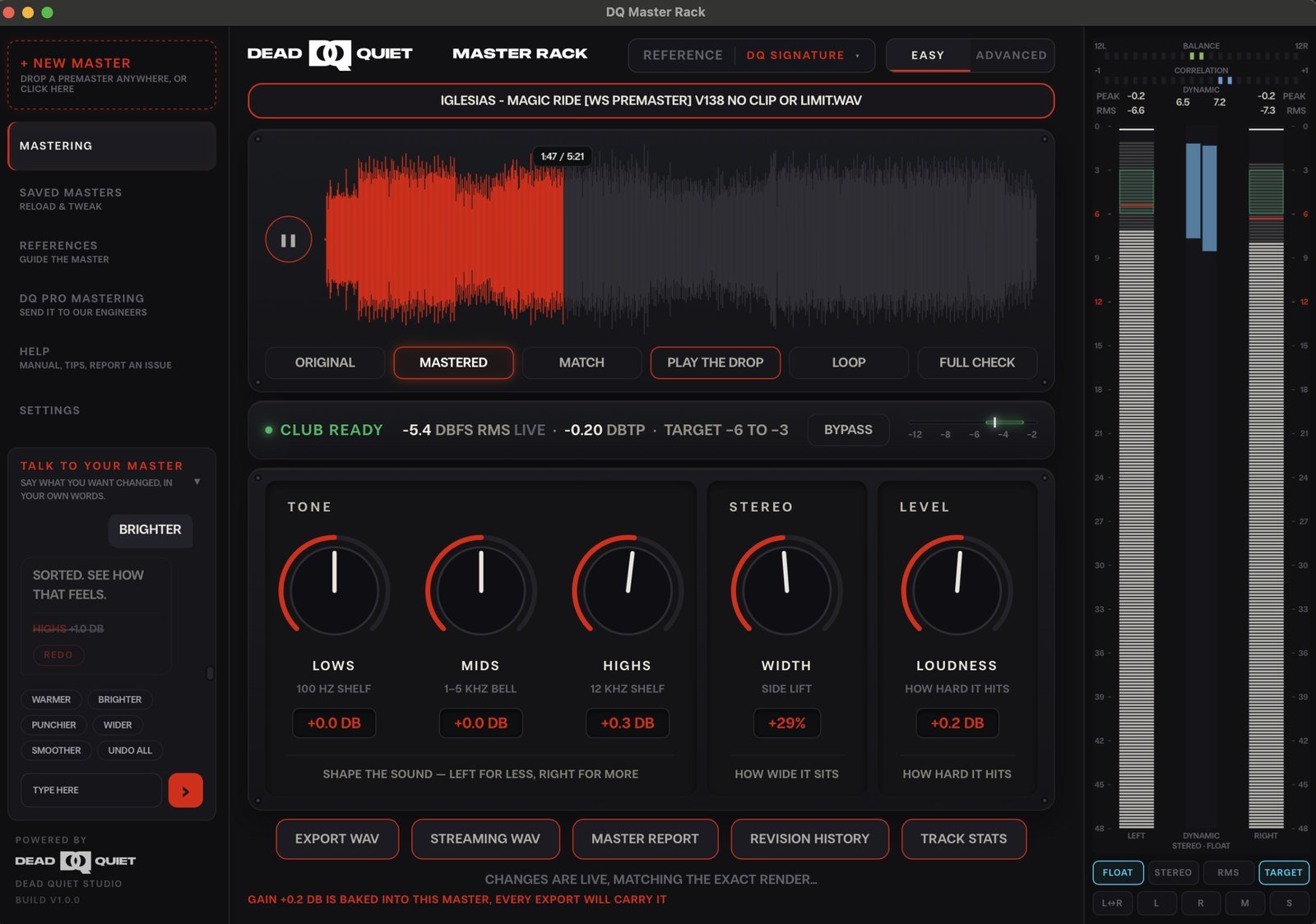Send the typed message with the red arrow button
Viewport: 1316px width, 924px height.
click(x=186, y=791)
